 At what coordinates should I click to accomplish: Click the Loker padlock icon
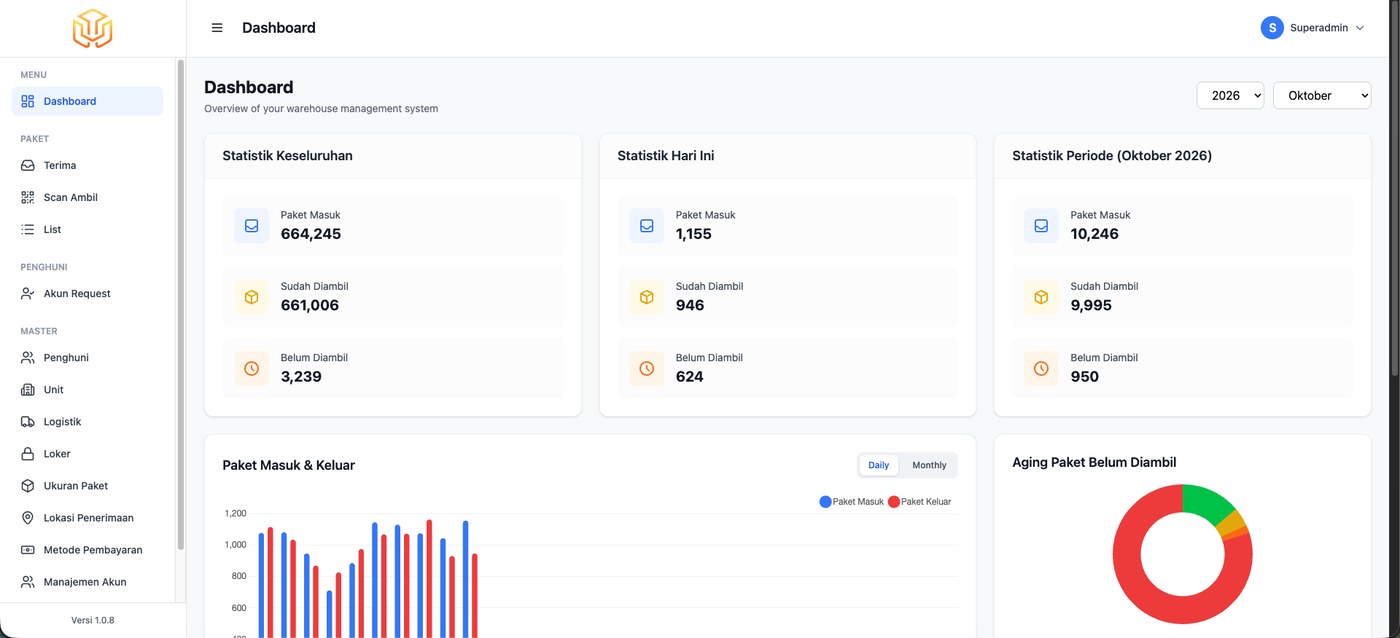coord(28,453)
